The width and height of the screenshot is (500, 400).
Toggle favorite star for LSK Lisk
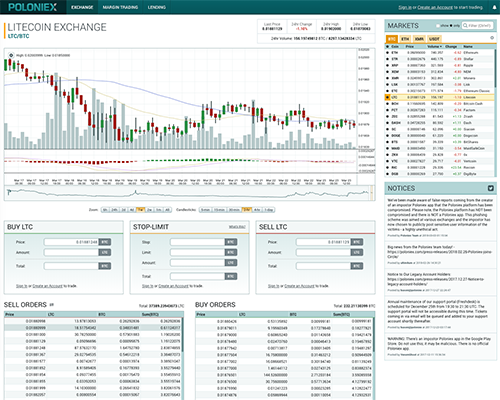tap(387, 84)
